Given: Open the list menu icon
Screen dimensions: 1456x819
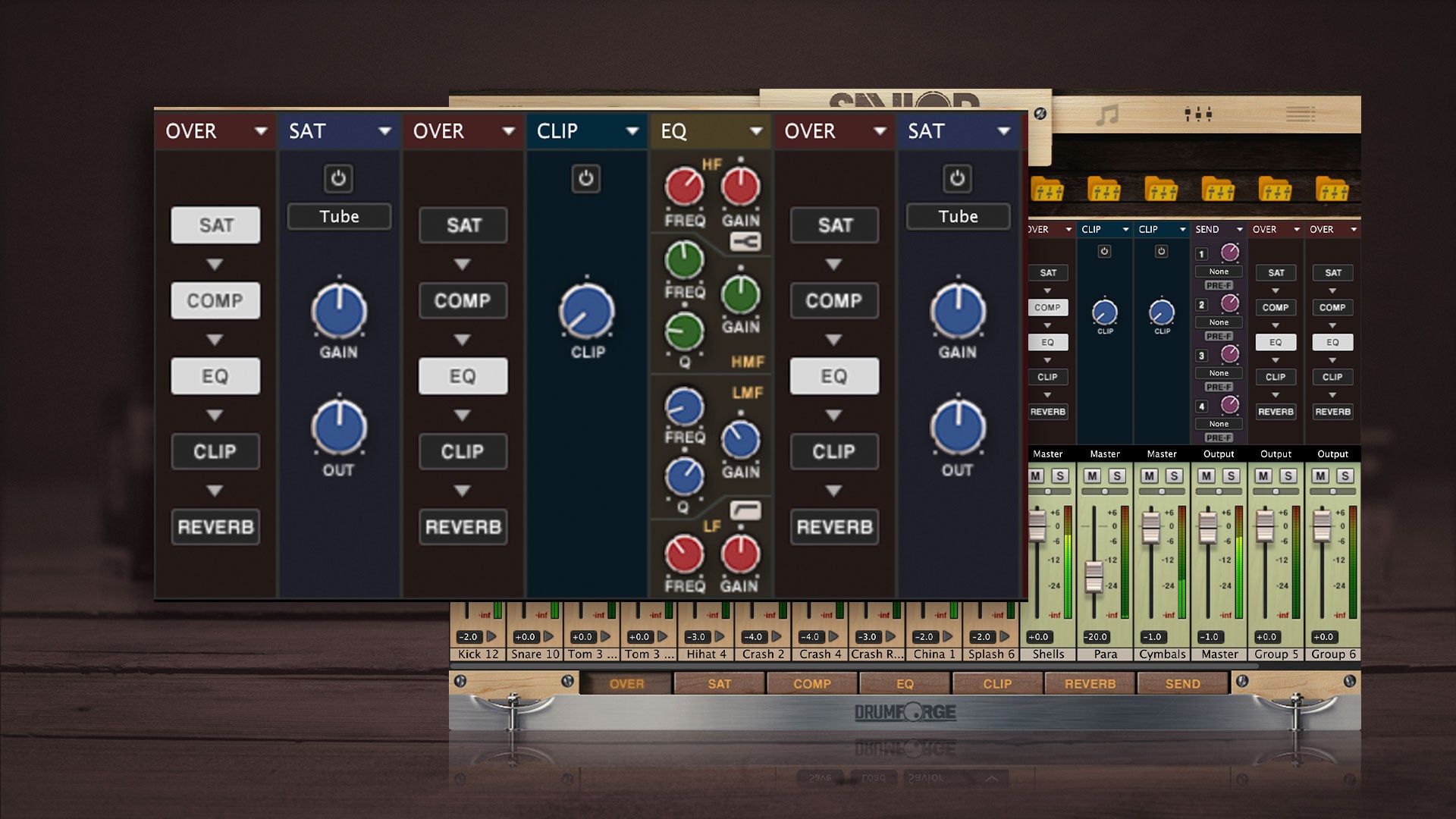Looking at the screenshot, I should [1300, 115].
